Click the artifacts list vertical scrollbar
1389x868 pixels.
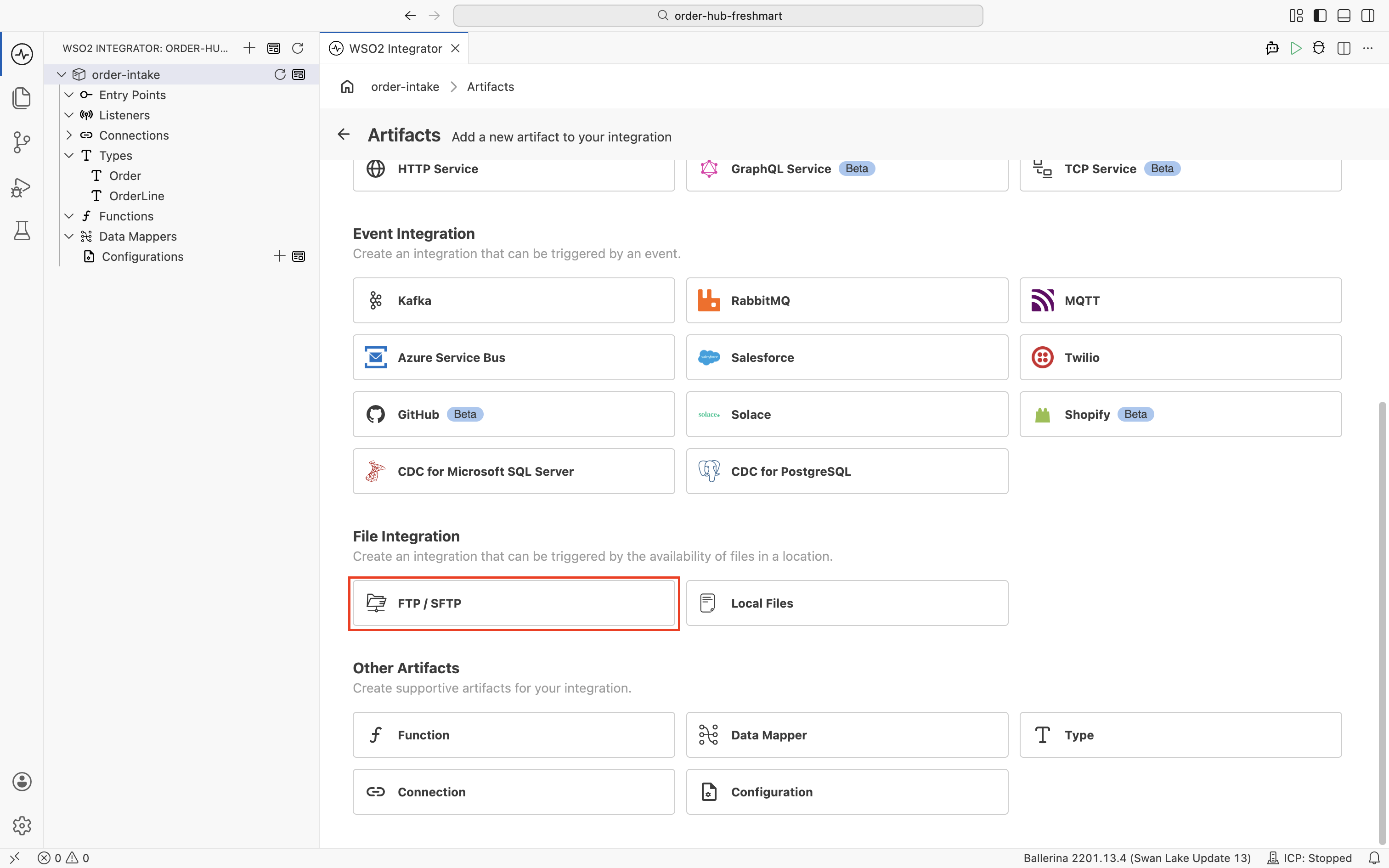click(x=1383, y=623)
